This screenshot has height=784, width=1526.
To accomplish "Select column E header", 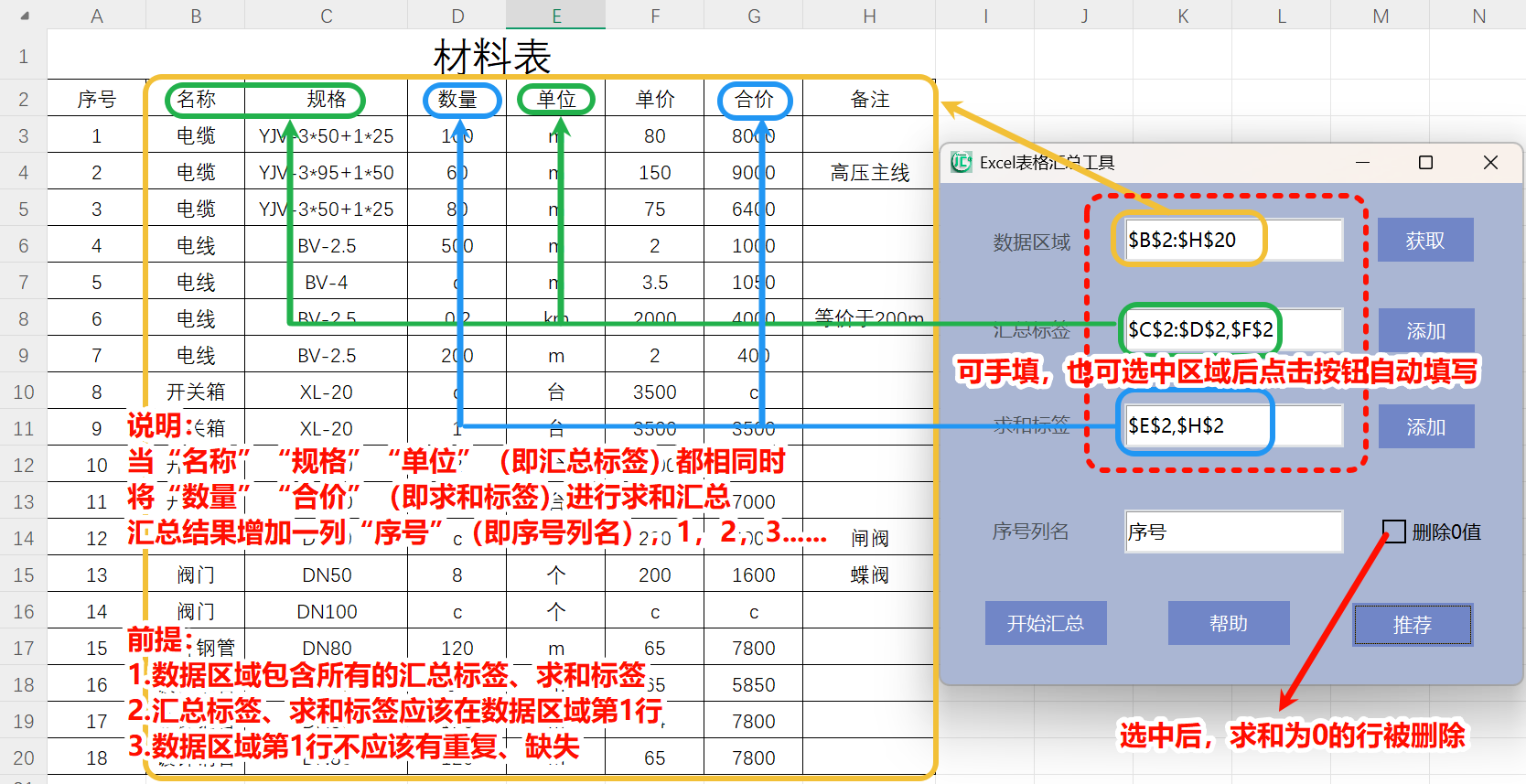I will (556, 16).
